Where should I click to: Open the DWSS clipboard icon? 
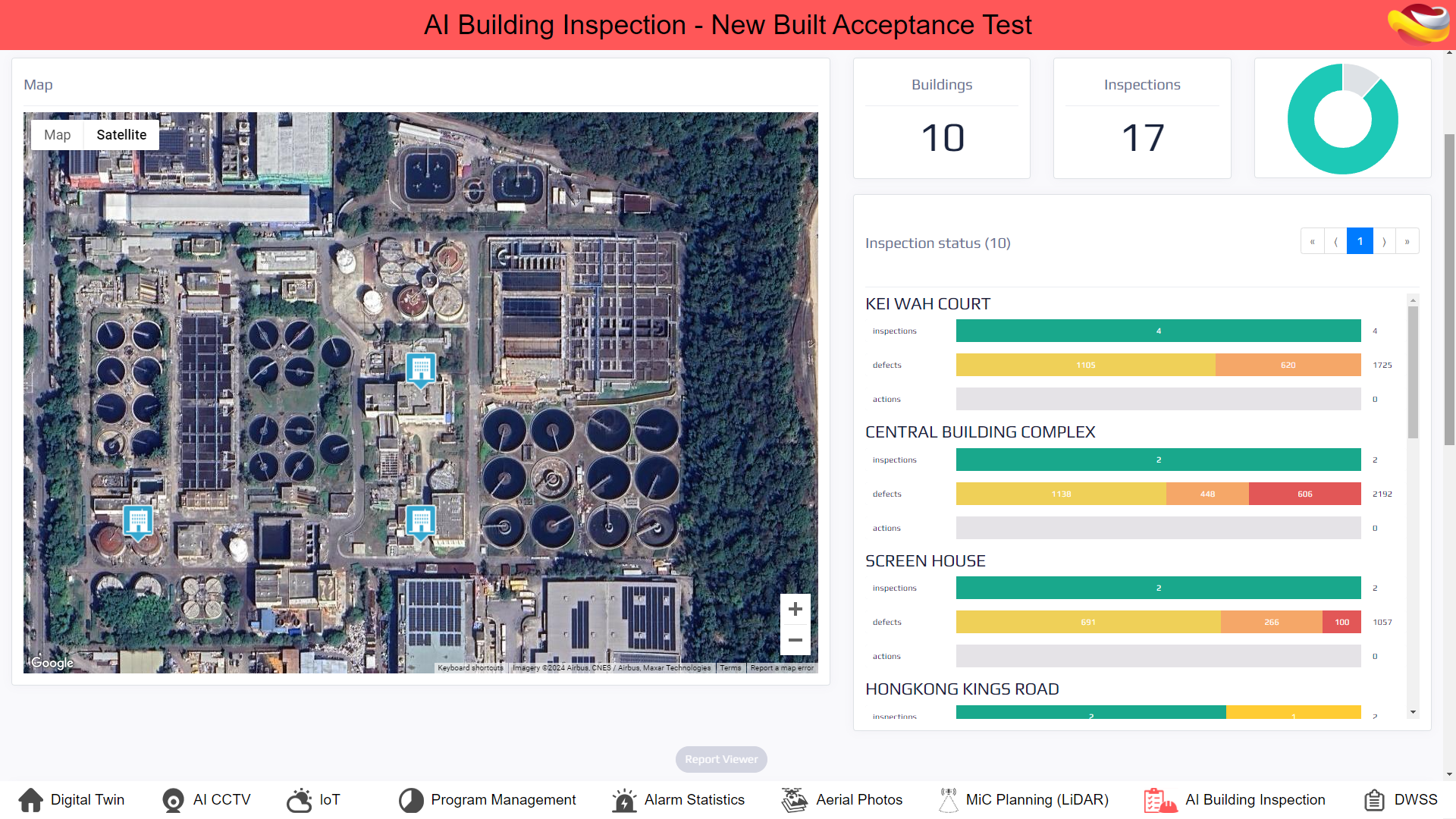[1374, 800]
